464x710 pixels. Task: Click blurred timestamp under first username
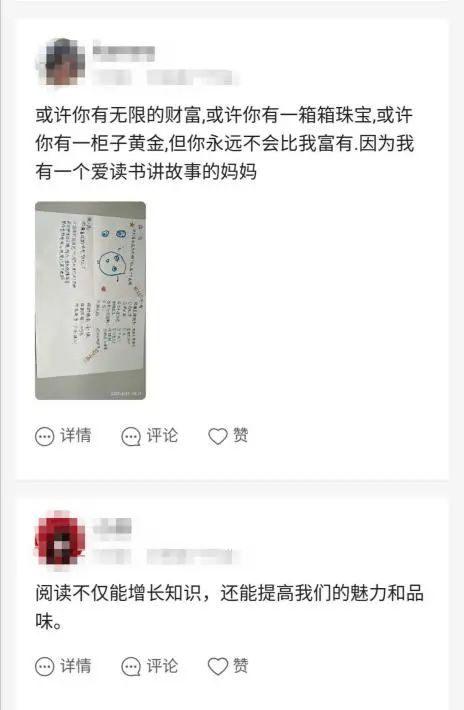[166, 77]
